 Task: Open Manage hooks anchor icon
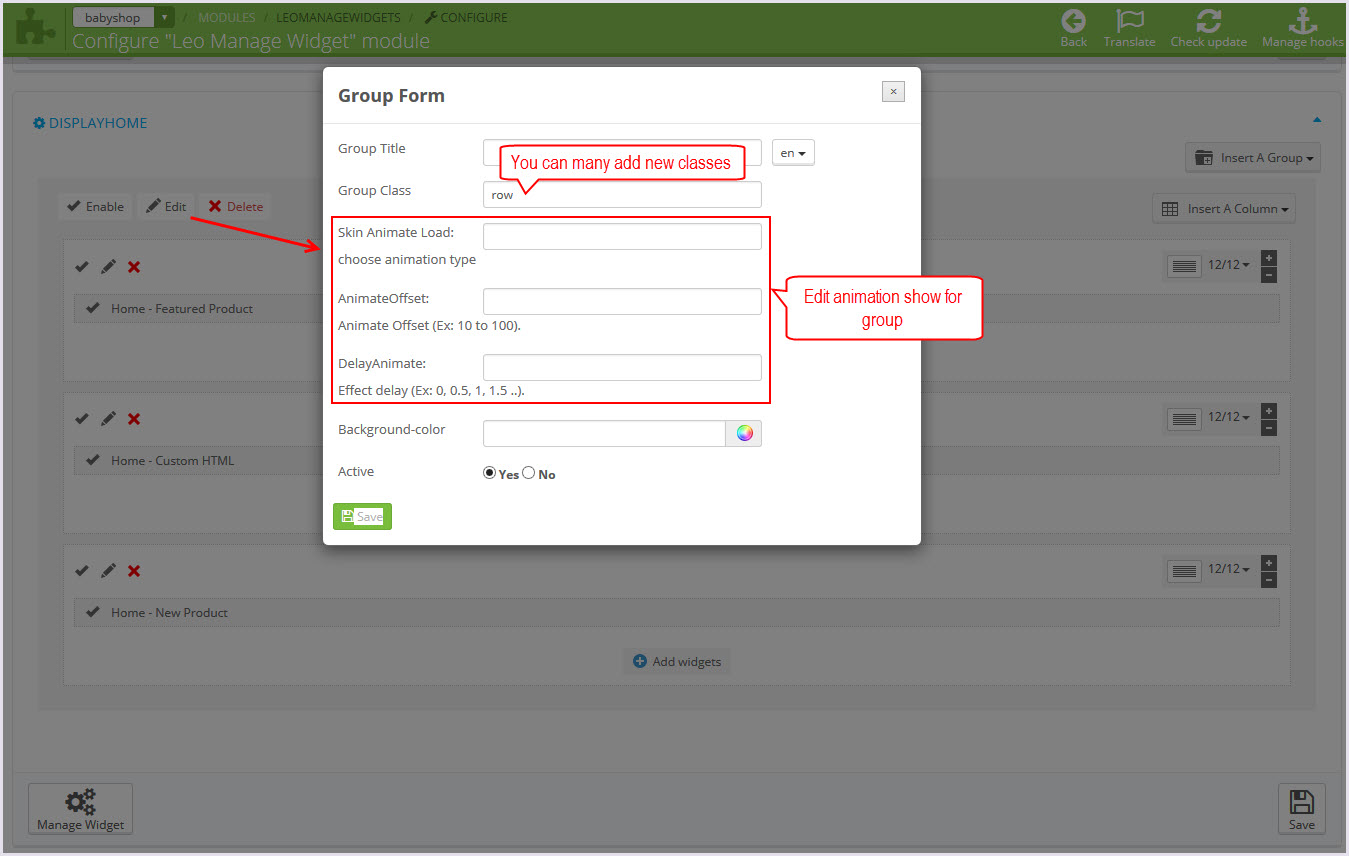(1302, 21)
